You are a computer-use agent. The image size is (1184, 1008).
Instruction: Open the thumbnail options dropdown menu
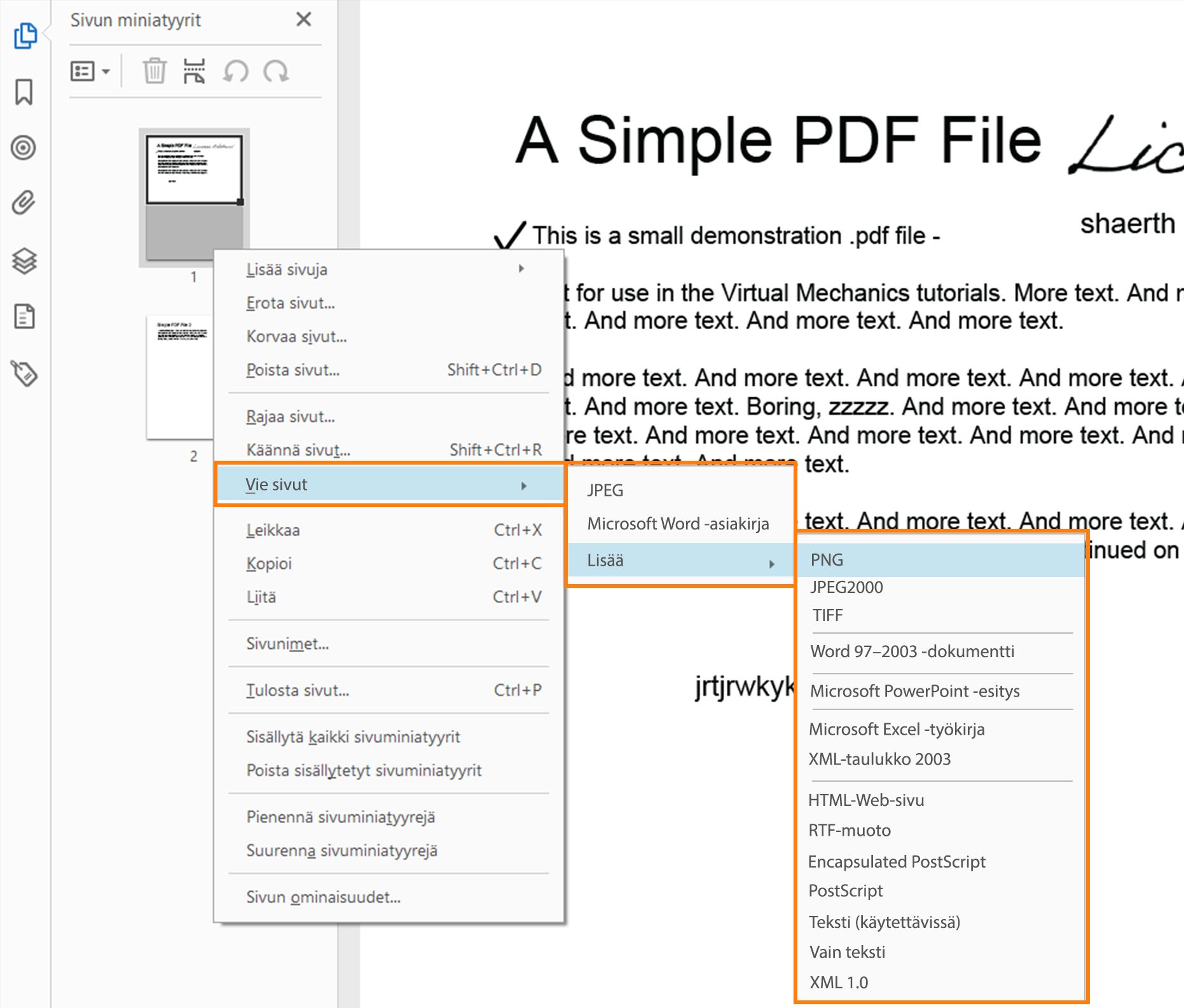point(90,71)
